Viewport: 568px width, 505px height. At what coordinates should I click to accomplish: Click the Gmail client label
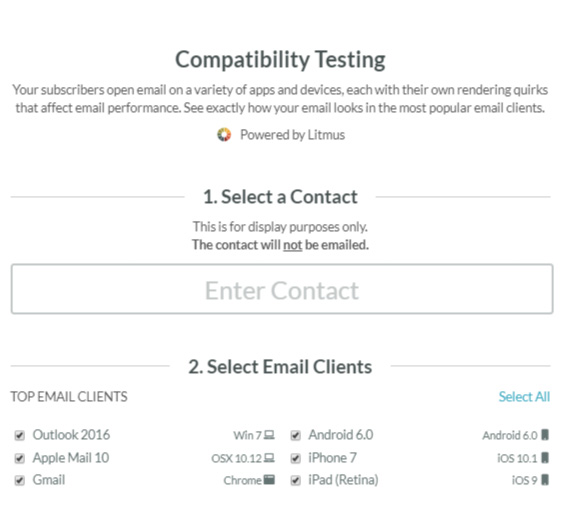coord(49,480)
